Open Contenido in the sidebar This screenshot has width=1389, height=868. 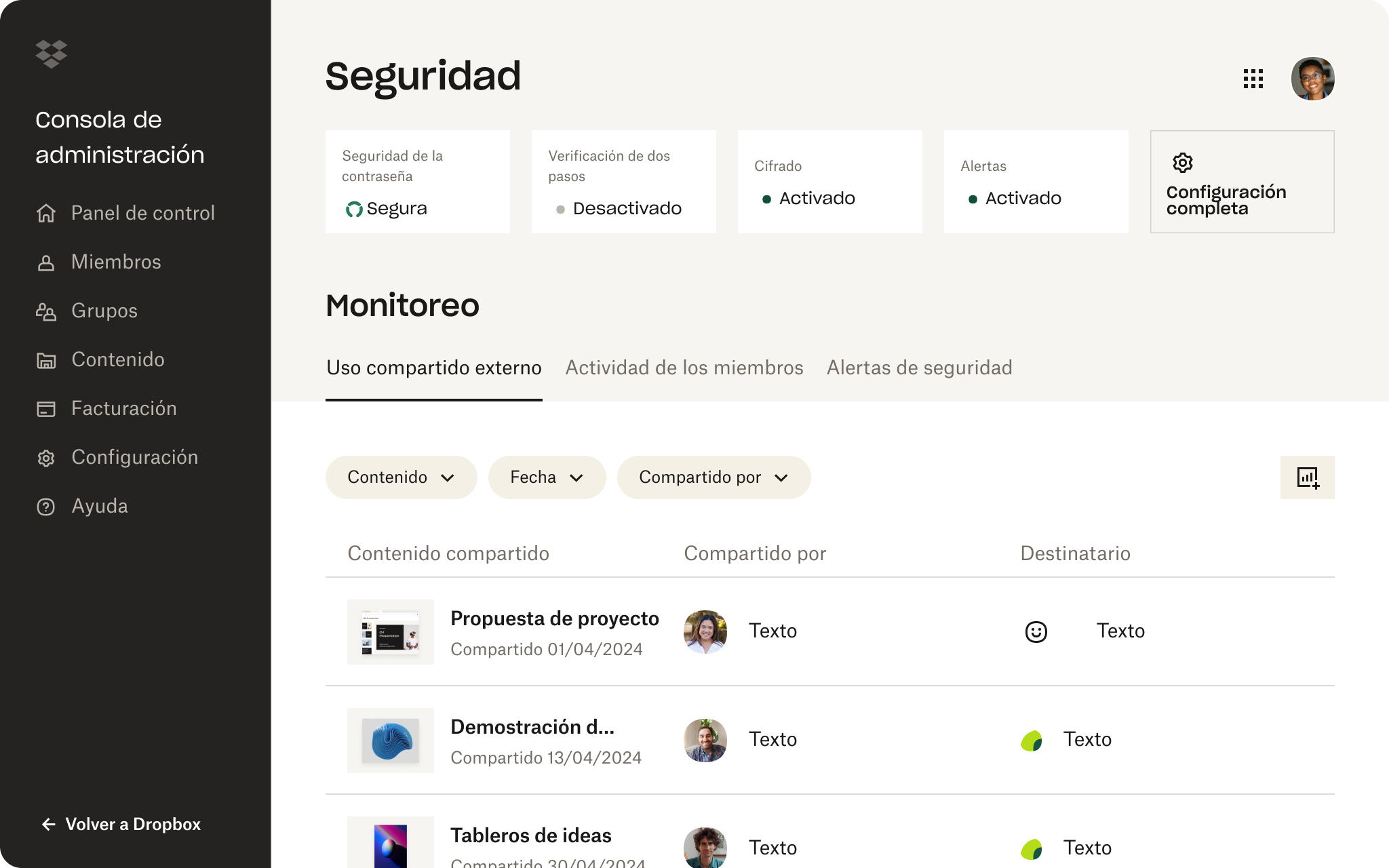coord(100,359)
